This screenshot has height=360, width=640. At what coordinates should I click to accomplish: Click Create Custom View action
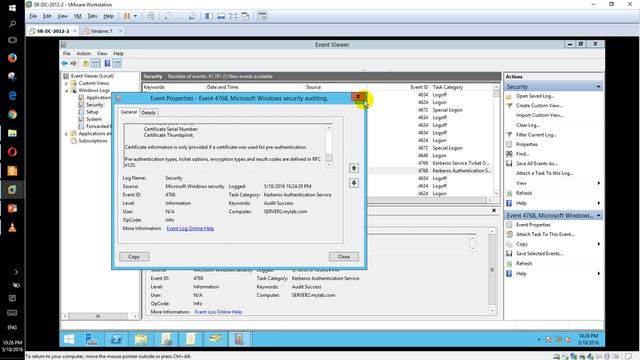[x=539, y=105]
